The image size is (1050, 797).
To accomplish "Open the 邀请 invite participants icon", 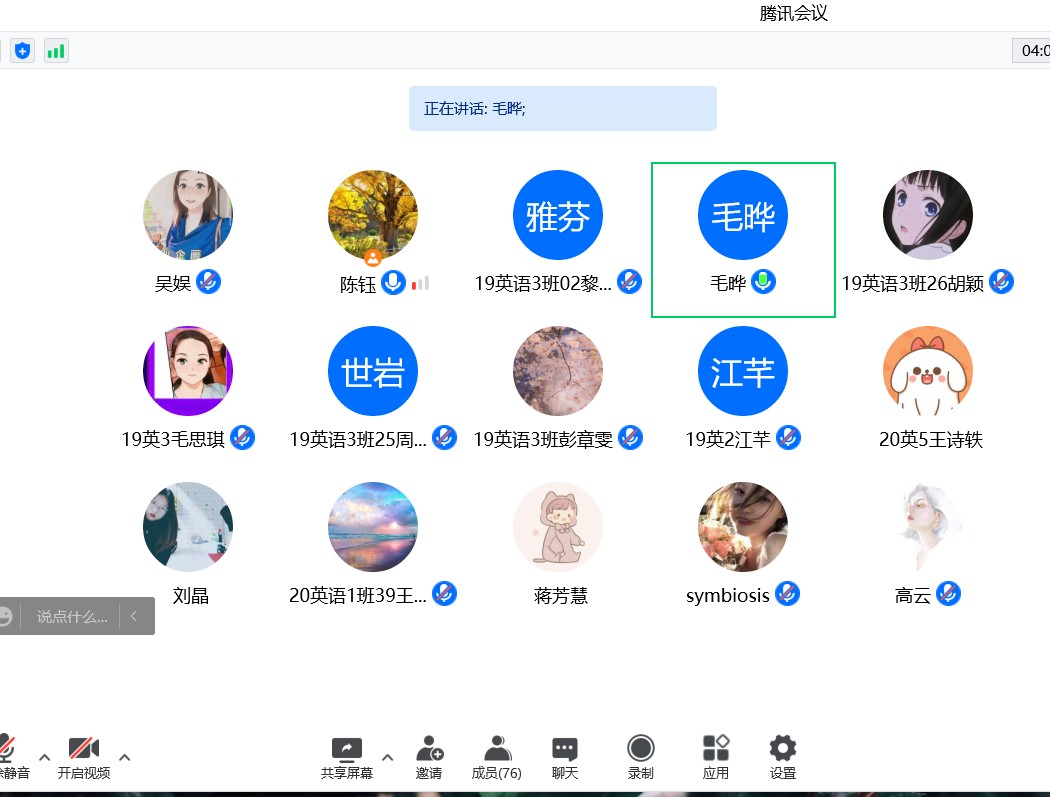I will [x=429, y=749].
